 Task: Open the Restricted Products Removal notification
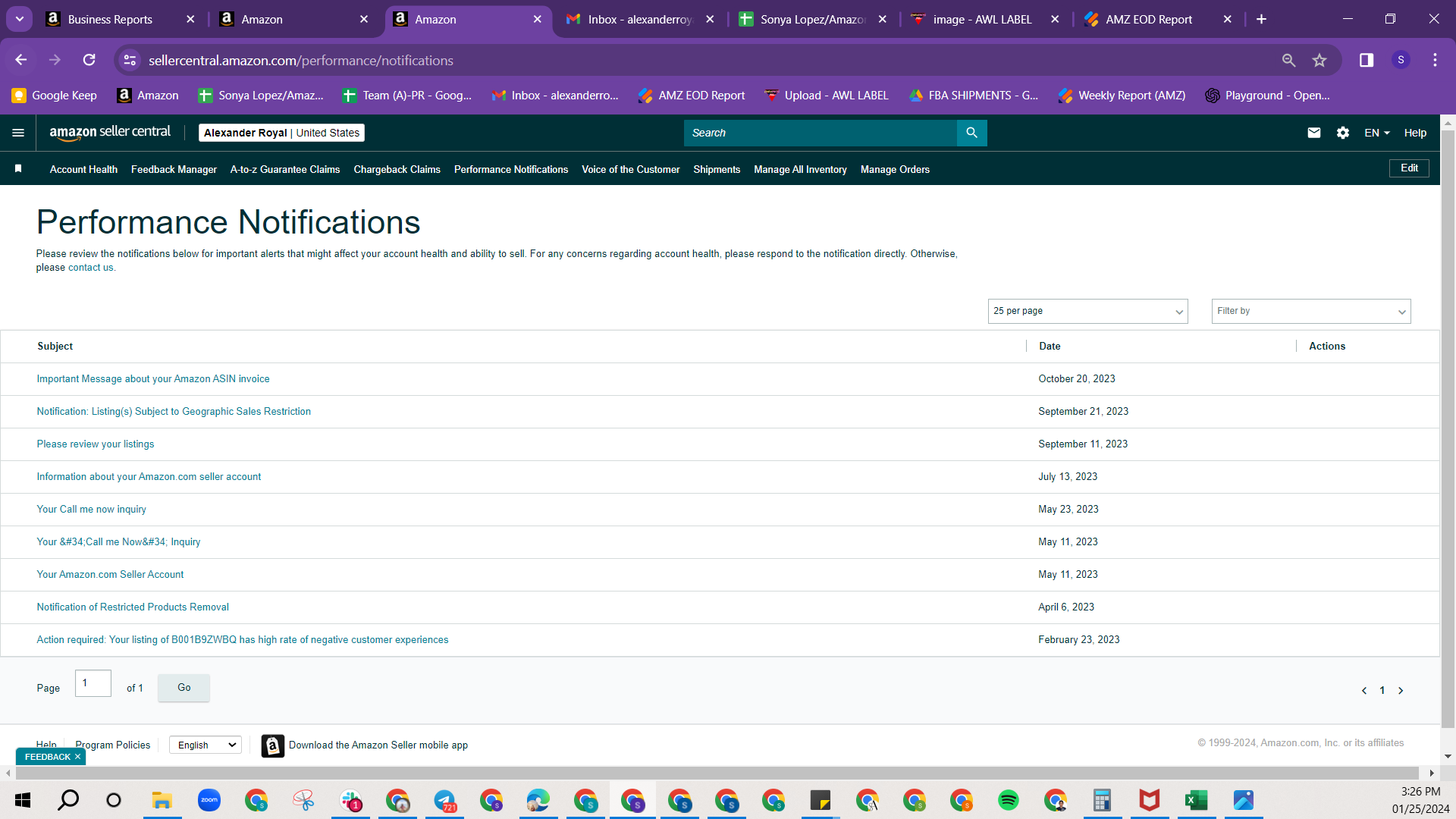coord(133,607)
